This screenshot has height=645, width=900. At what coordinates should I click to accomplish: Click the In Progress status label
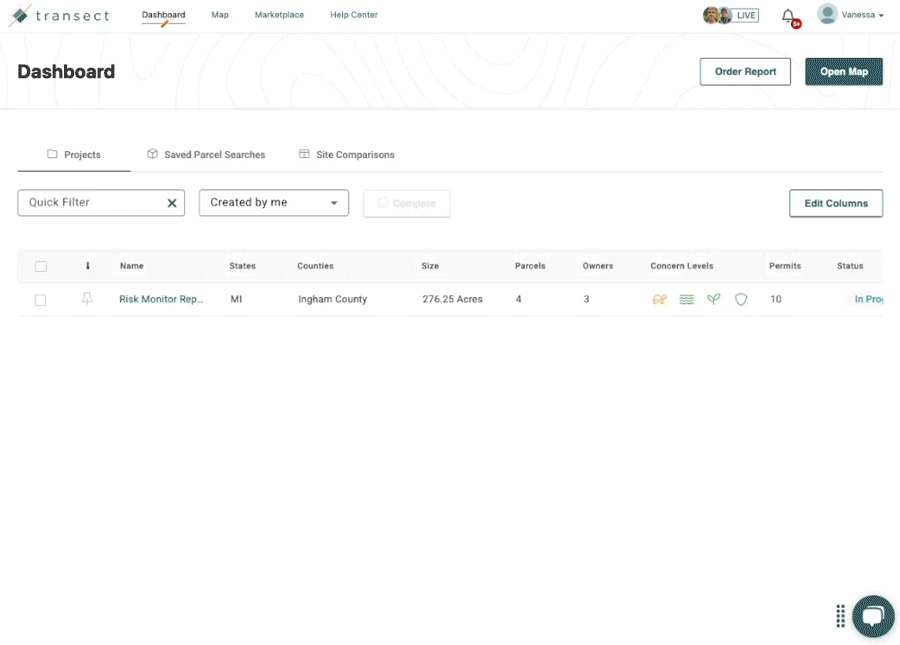(868, 299)
